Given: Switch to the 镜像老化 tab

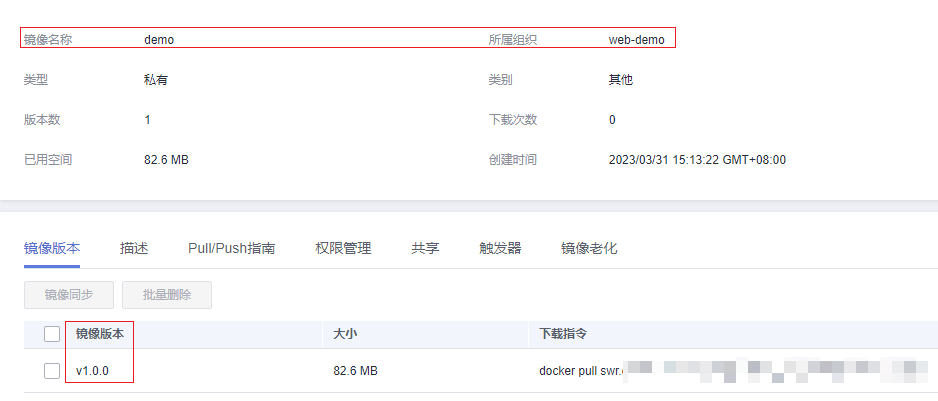Looking at the screenshot, I should pos(589,248).
